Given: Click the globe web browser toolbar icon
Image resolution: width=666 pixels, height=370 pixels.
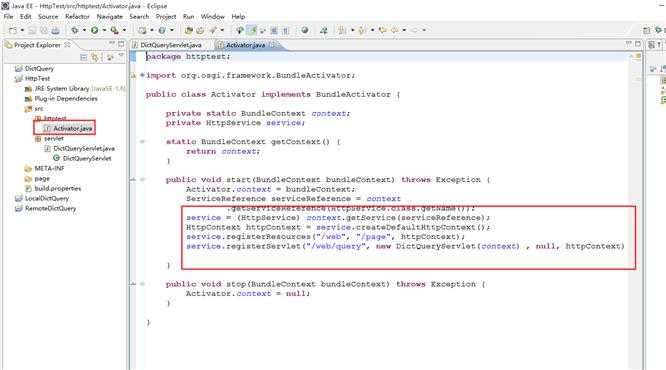Looking at the screenshot, I should point(305,31).
